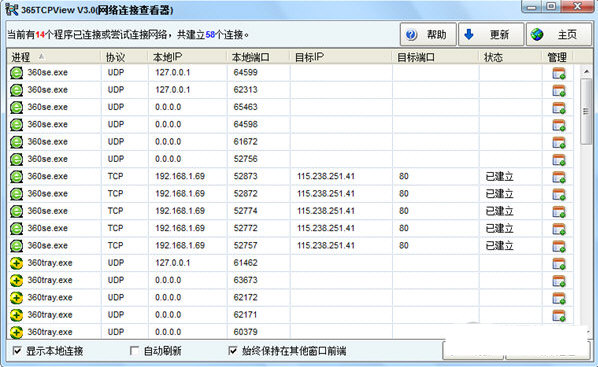Viewport: 598px width, 367px height.
Task: Click 360se.exe icon in port 52757 row
Action: 16,246
